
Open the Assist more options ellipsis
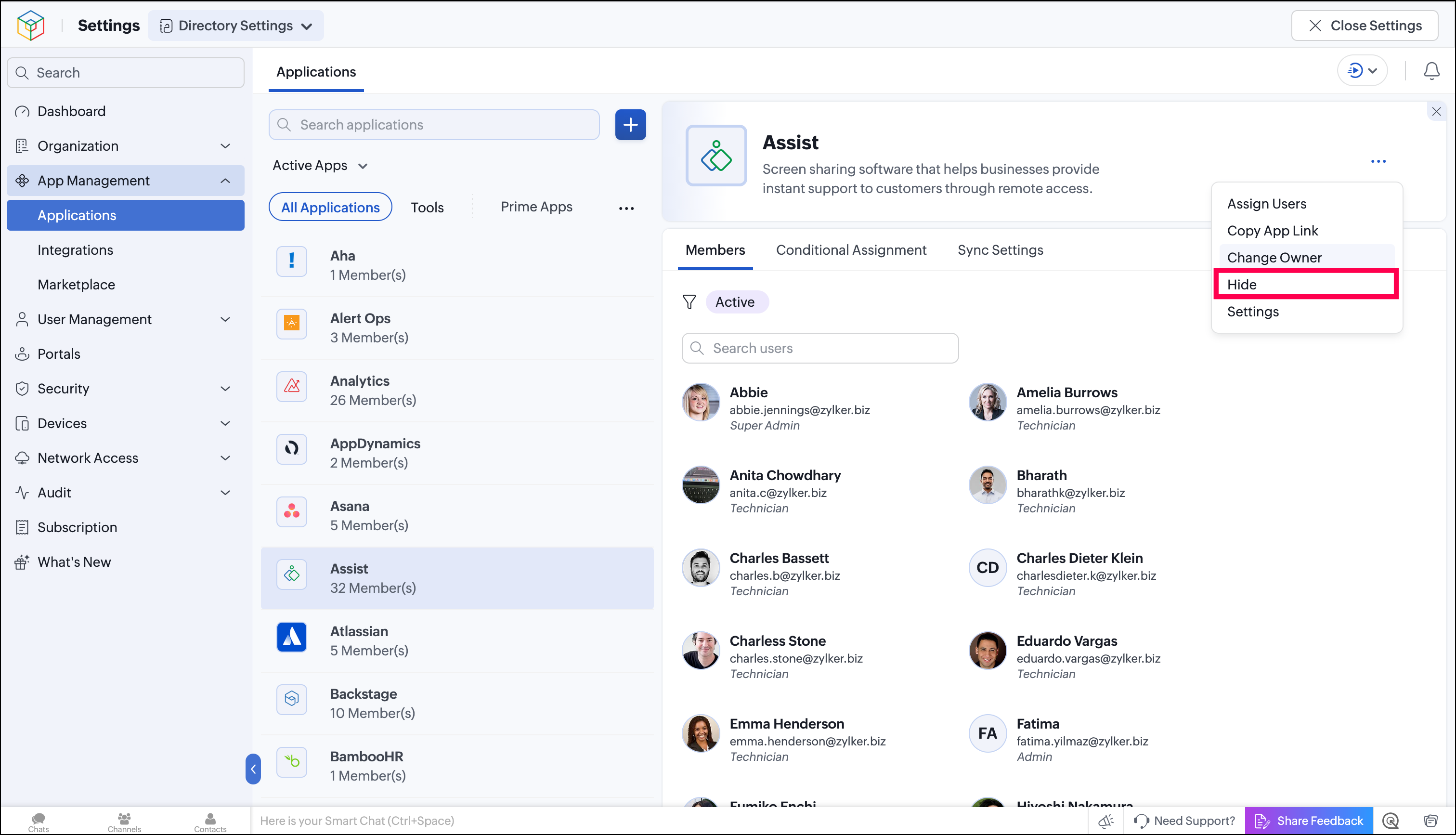[1378, 161]
